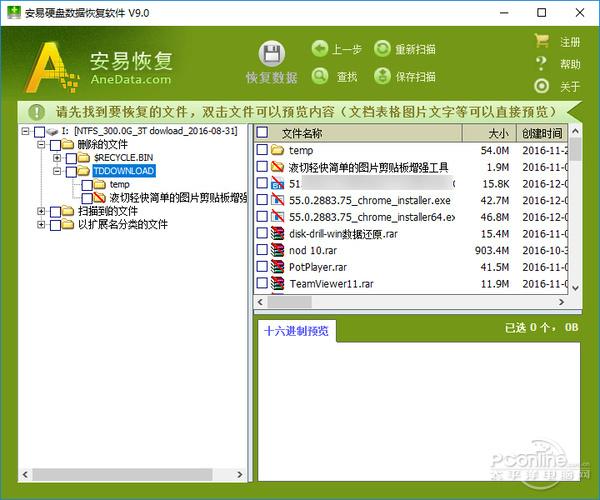Click the 关于 about link
The image size is (600, 500).
pyautogui.click(x=570, y=86)
